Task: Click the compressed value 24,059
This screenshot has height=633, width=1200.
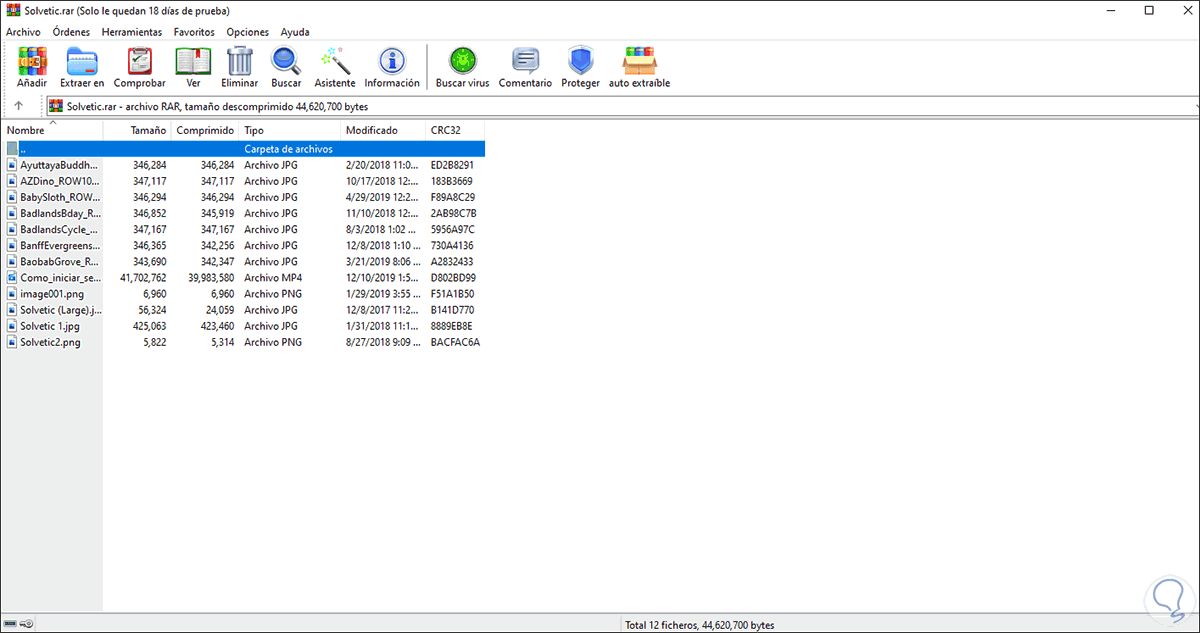Action: point(217,310)
